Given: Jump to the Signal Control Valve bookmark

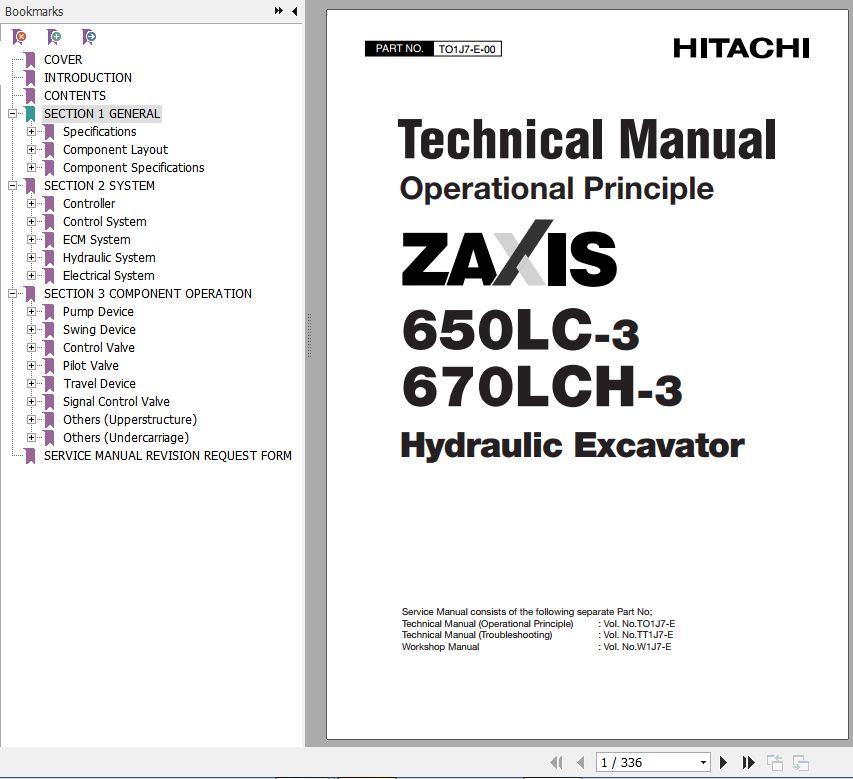Looking at the screenshot, I should [116, 401].
